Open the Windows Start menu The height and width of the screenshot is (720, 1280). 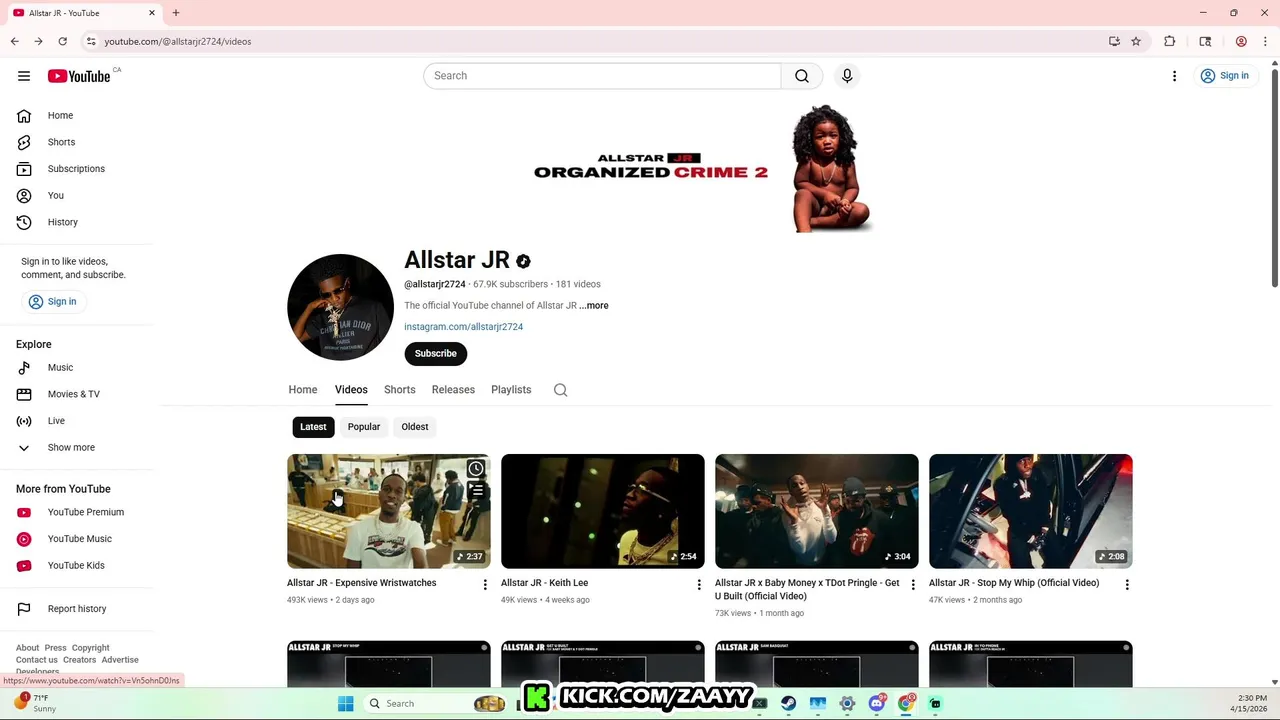pos(346,704)
